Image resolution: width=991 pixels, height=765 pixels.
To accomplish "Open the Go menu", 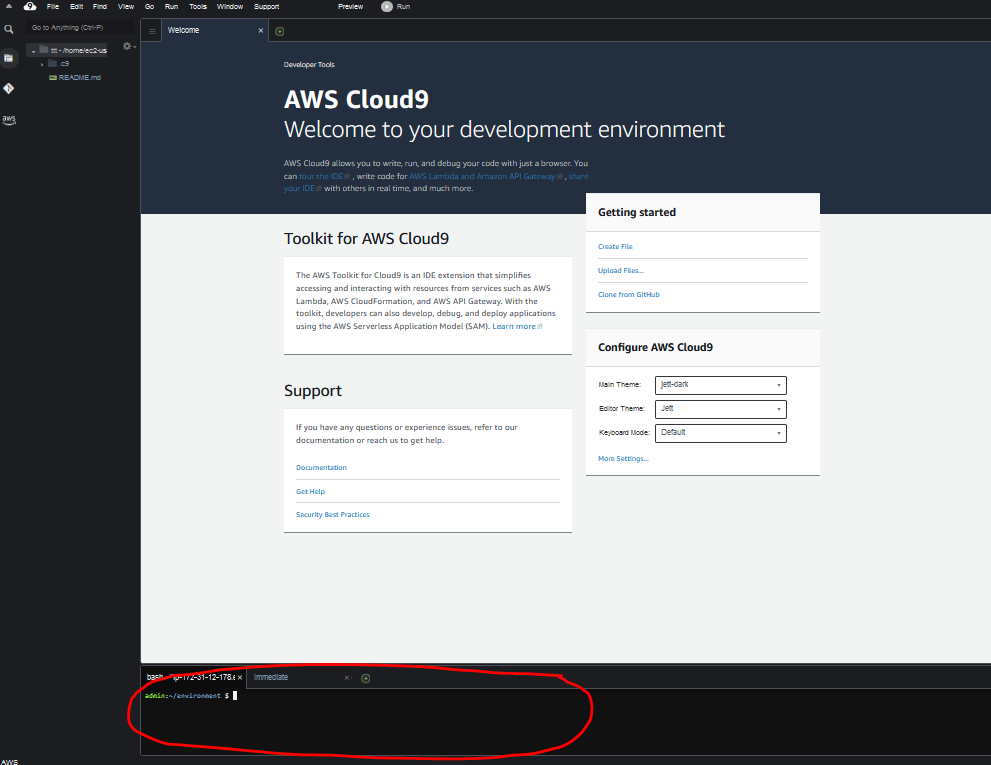I will coord(149,6).
